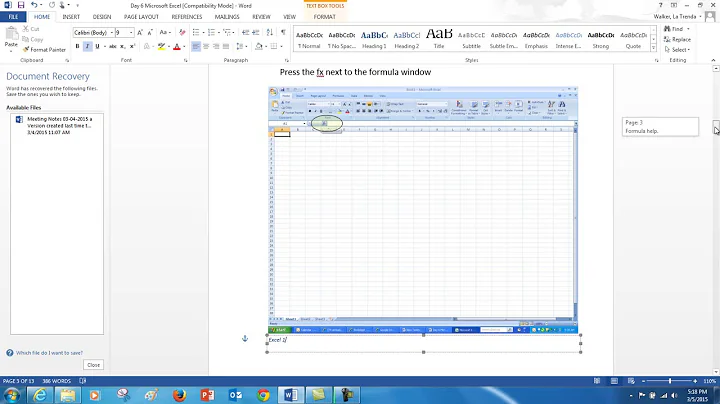The width and height of the screenshot is (720, 404).
Task: Toggle strikethrough formatting
Action: [112, 46]
